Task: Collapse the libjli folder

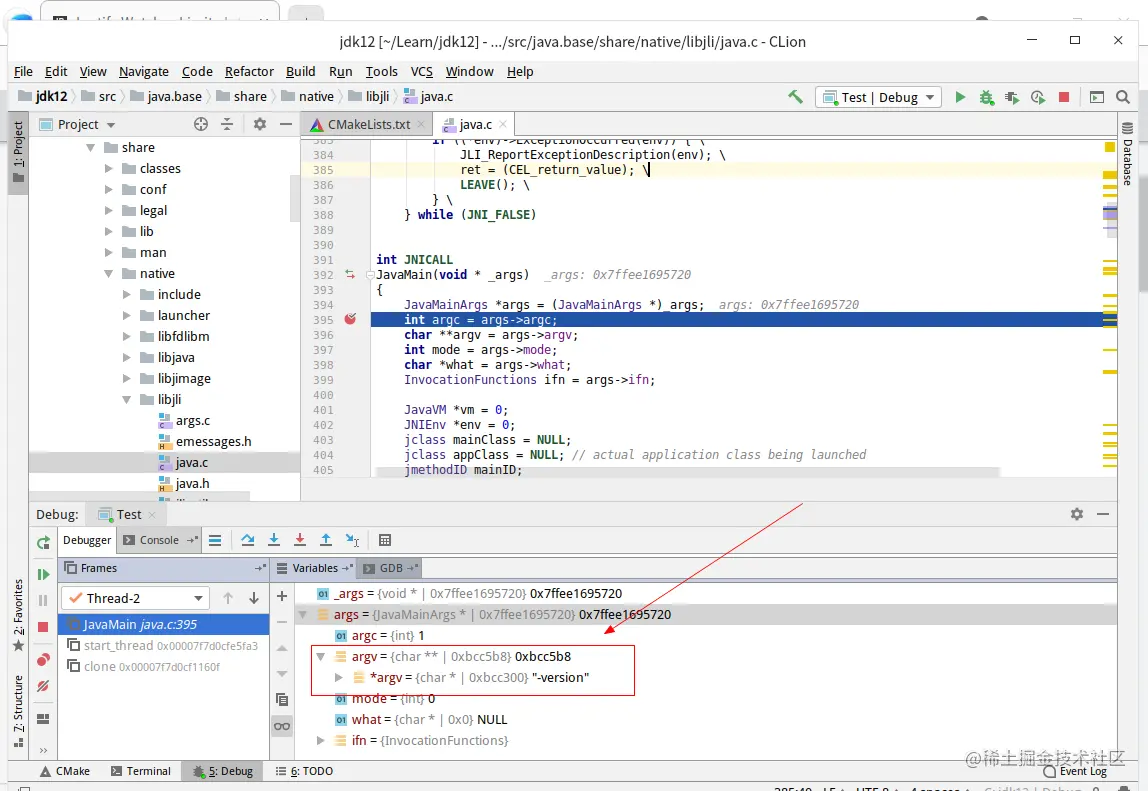Action: pos(126,400)
